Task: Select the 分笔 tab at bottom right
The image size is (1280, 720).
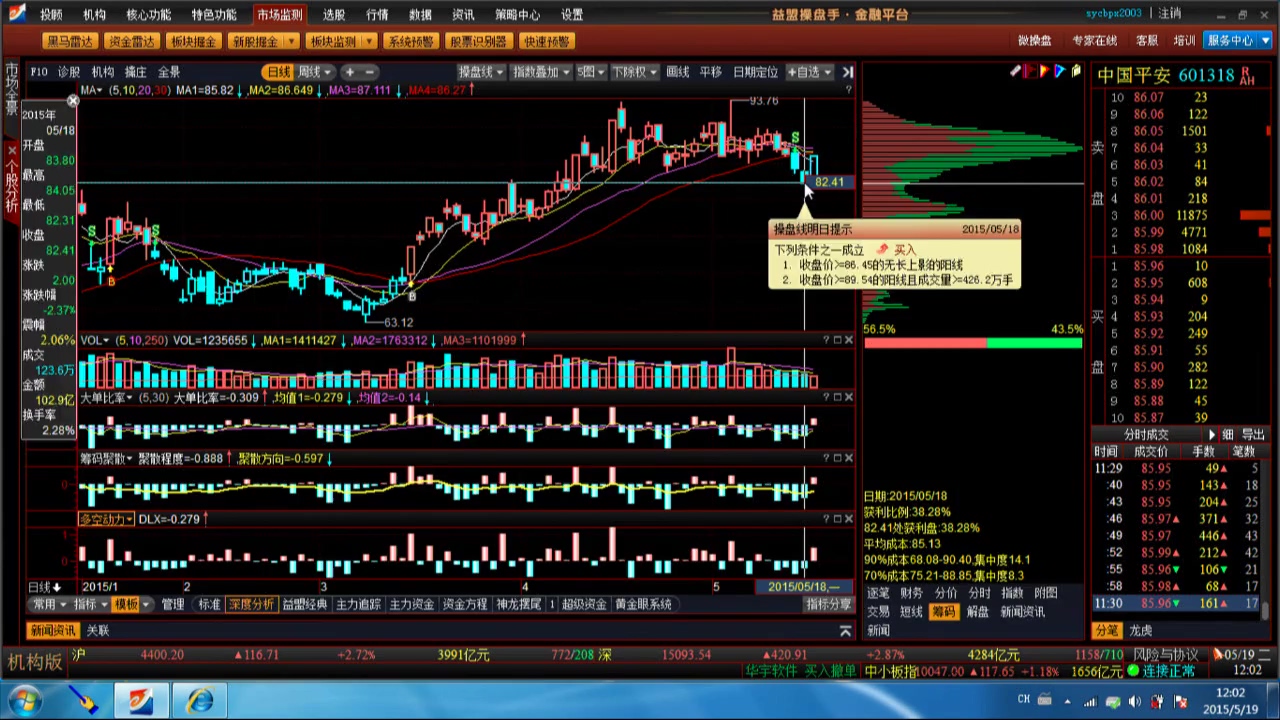Action: pyautogui.click(x=1106, y=631)
